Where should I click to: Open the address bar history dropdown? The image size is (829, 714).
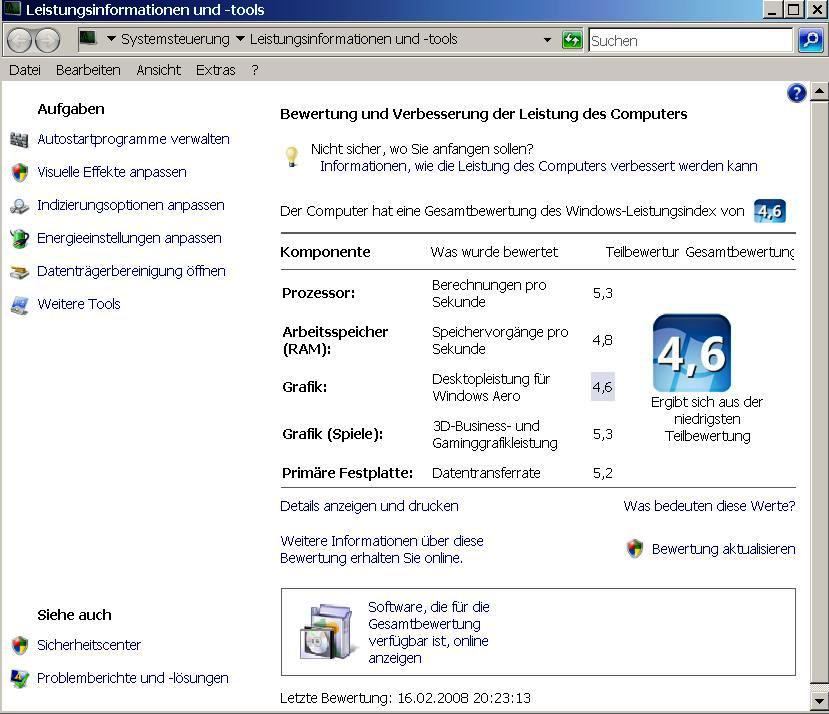(547, 40)
